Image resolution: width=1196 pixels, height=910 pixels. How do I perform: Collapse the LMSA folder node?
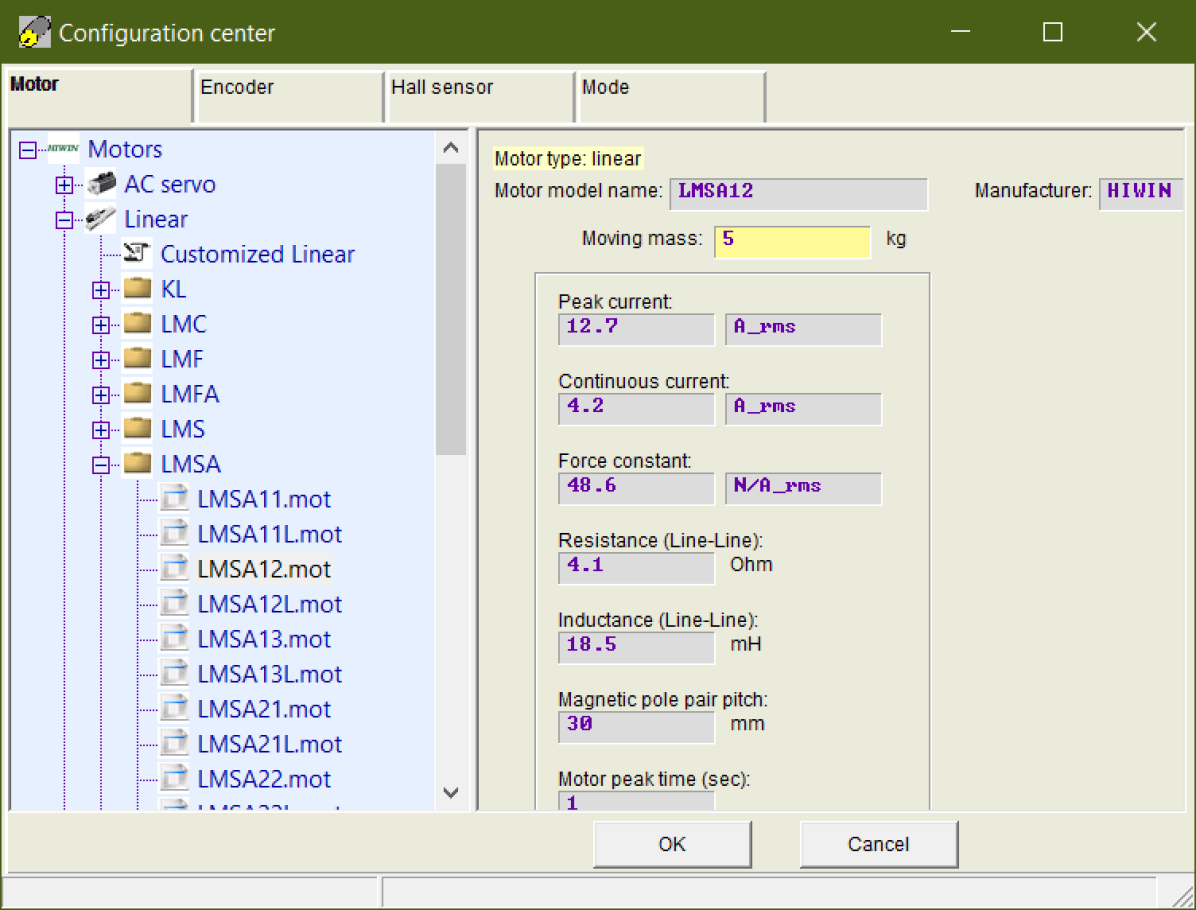pos(100,465)
